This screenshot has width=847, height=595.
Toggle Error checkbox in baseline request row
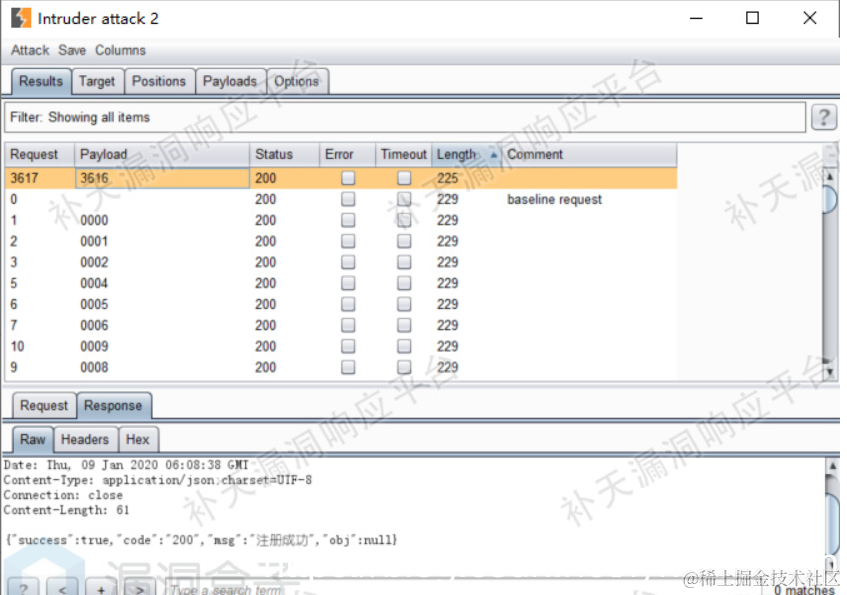[348, 199]
